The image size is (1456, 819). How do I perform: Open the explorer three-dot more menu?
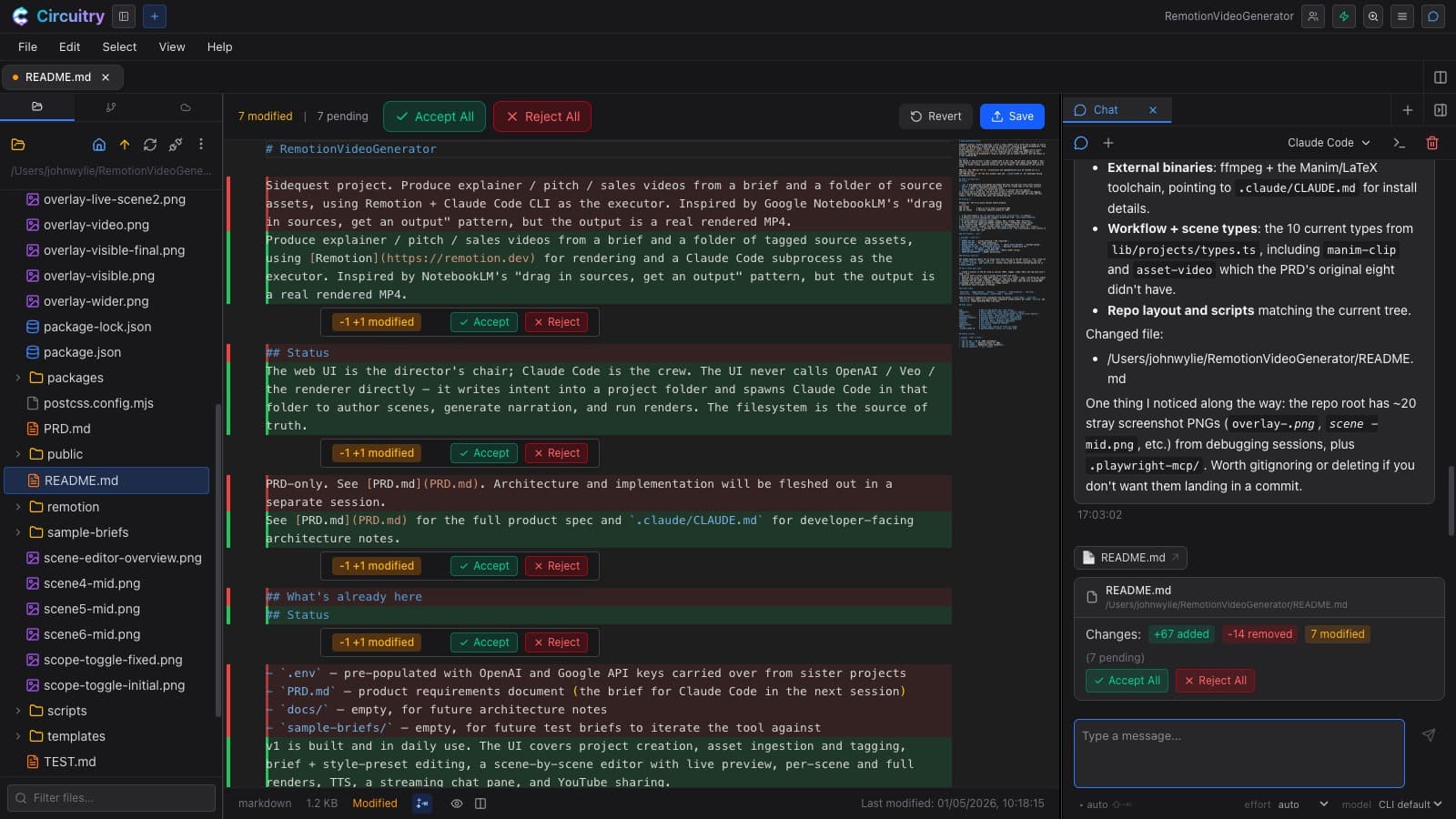(201, 144)
